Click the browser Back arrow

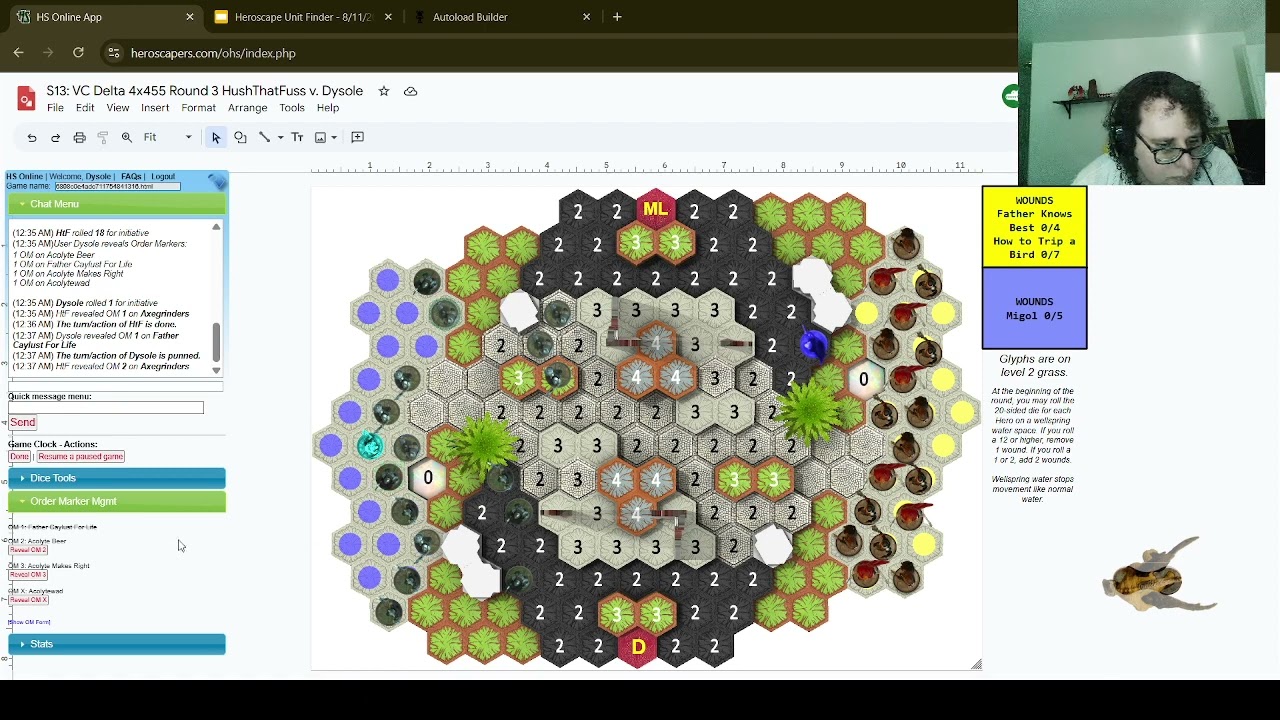19,53
